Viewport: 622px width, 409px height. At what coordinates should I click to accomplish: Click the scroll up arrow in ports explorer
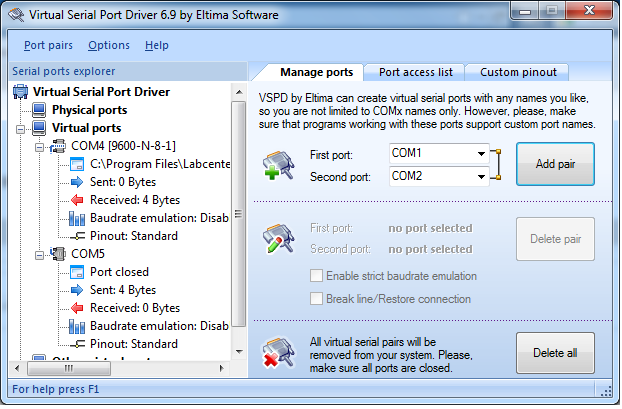pyautogui.click(x=239, y=92)
